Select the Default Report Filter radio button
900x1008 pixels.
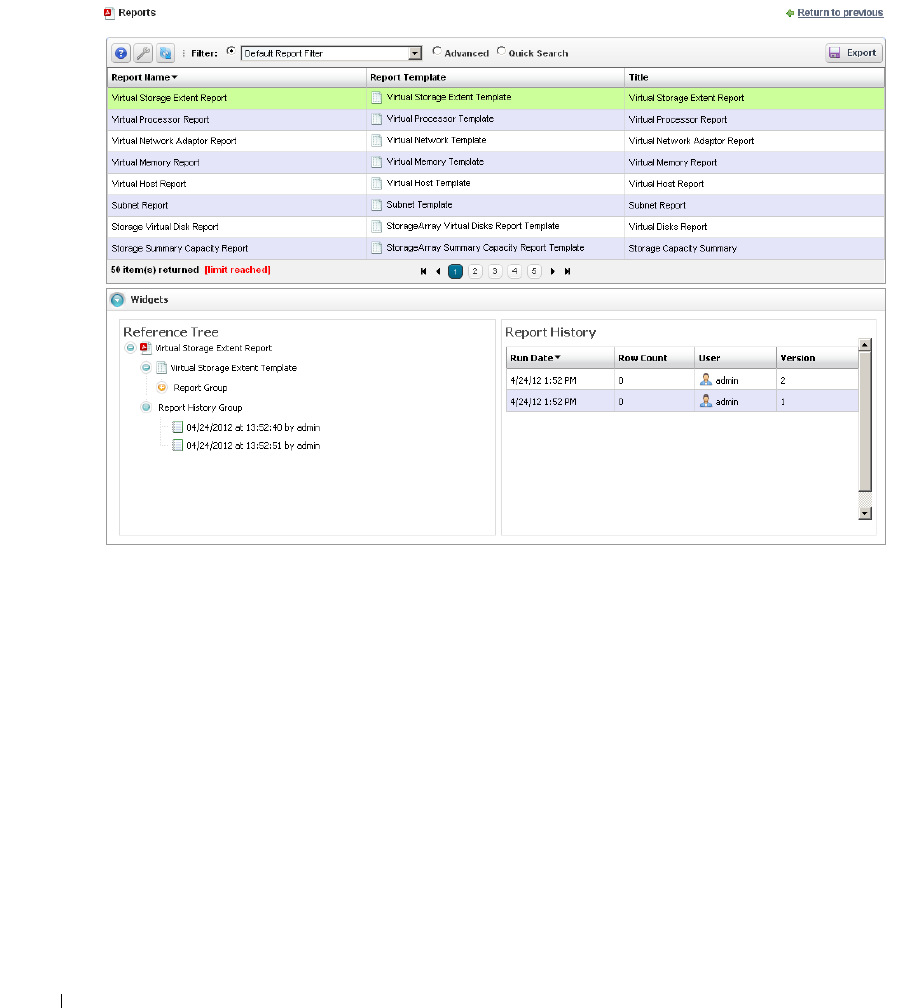coord(231,51)
